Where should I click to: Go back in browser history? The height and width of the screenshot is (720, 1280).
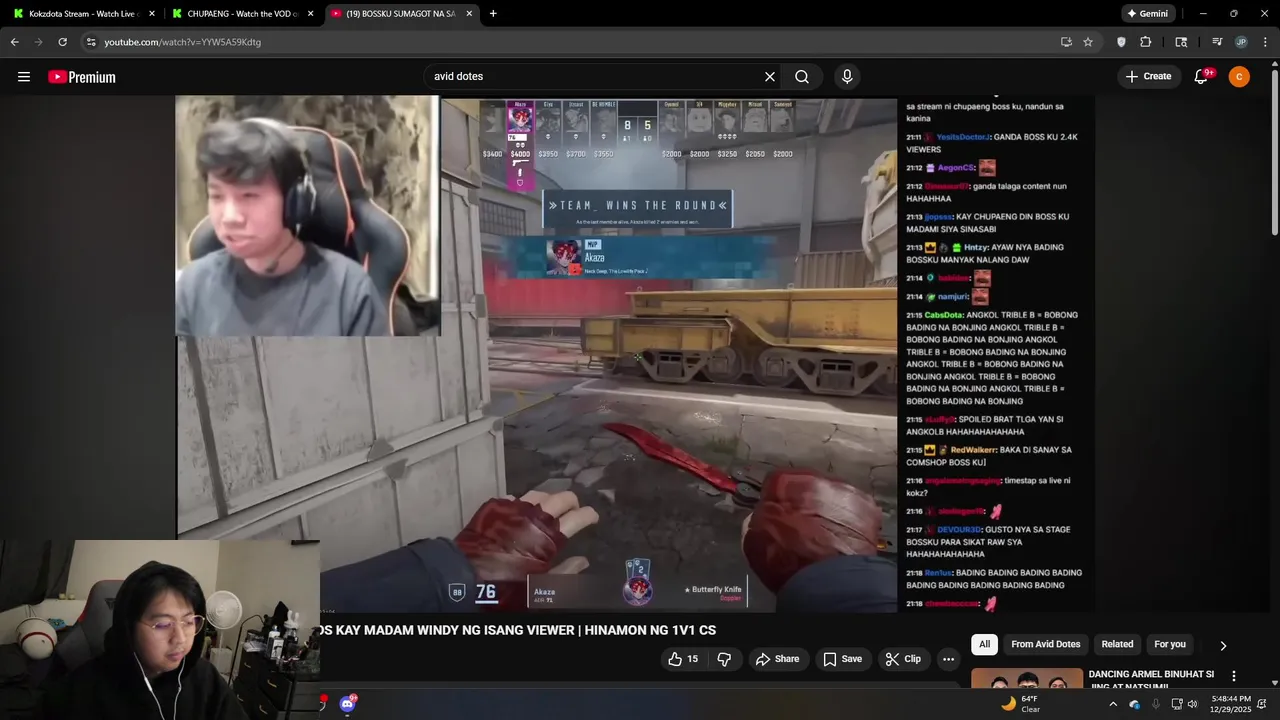point(14,42)
